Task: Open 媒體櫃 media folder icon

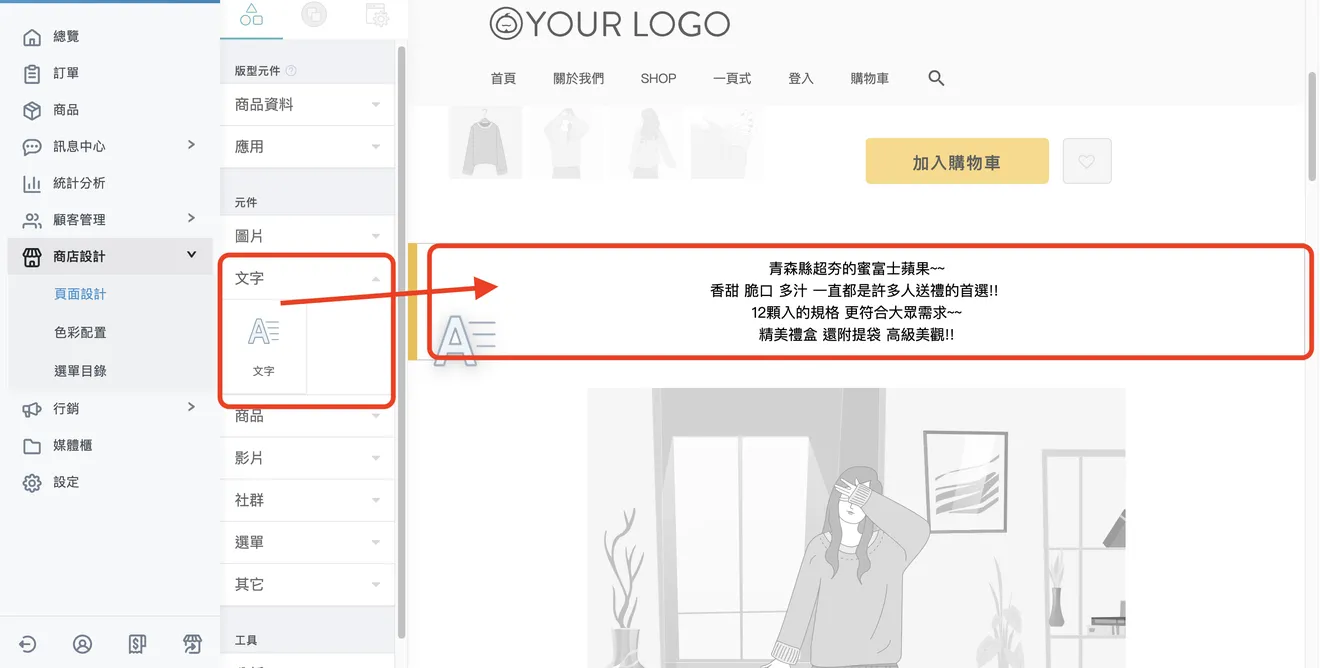Action: tap(32, 446)
